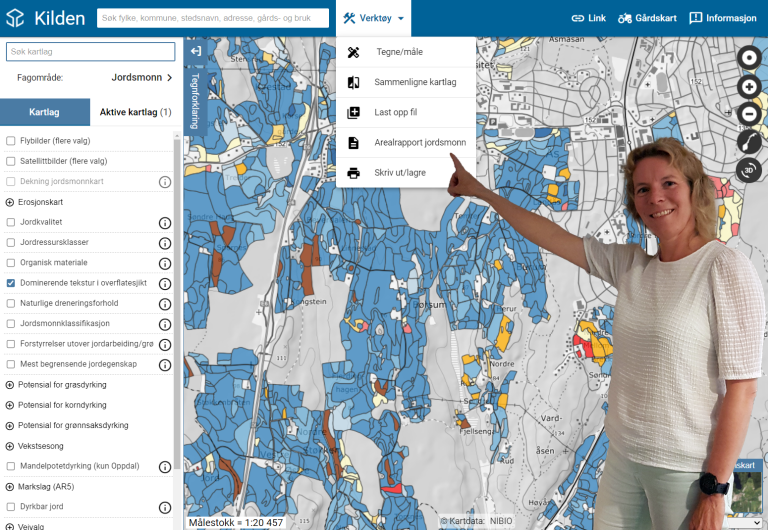Tick the Jordkvalitet checkbox
Viewport: 768px width, 530px height.
[11, 222]
